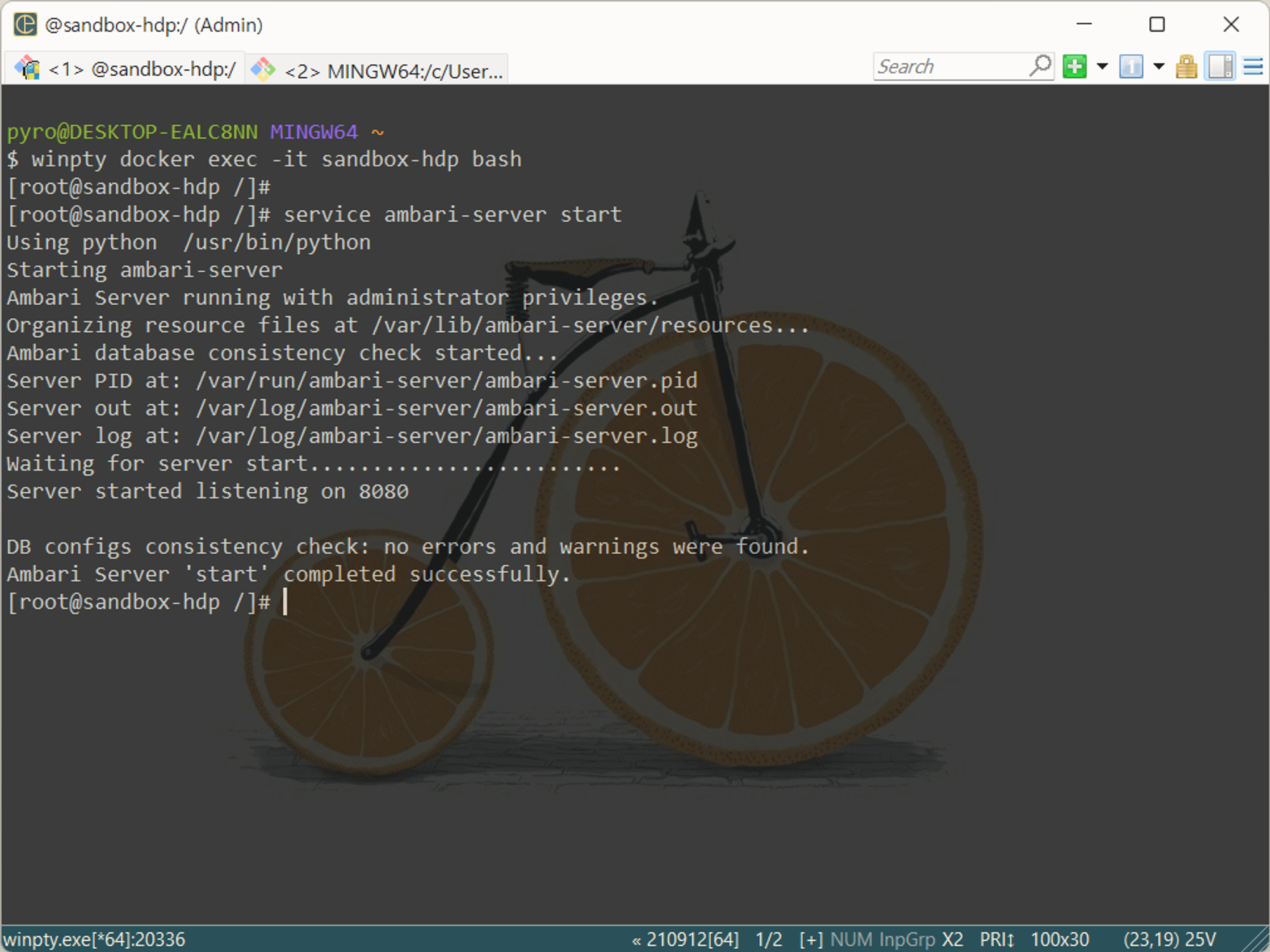Click the active consoles list icon
1270x952 pixels.
pyautogui.click(x=1131, y=66)
